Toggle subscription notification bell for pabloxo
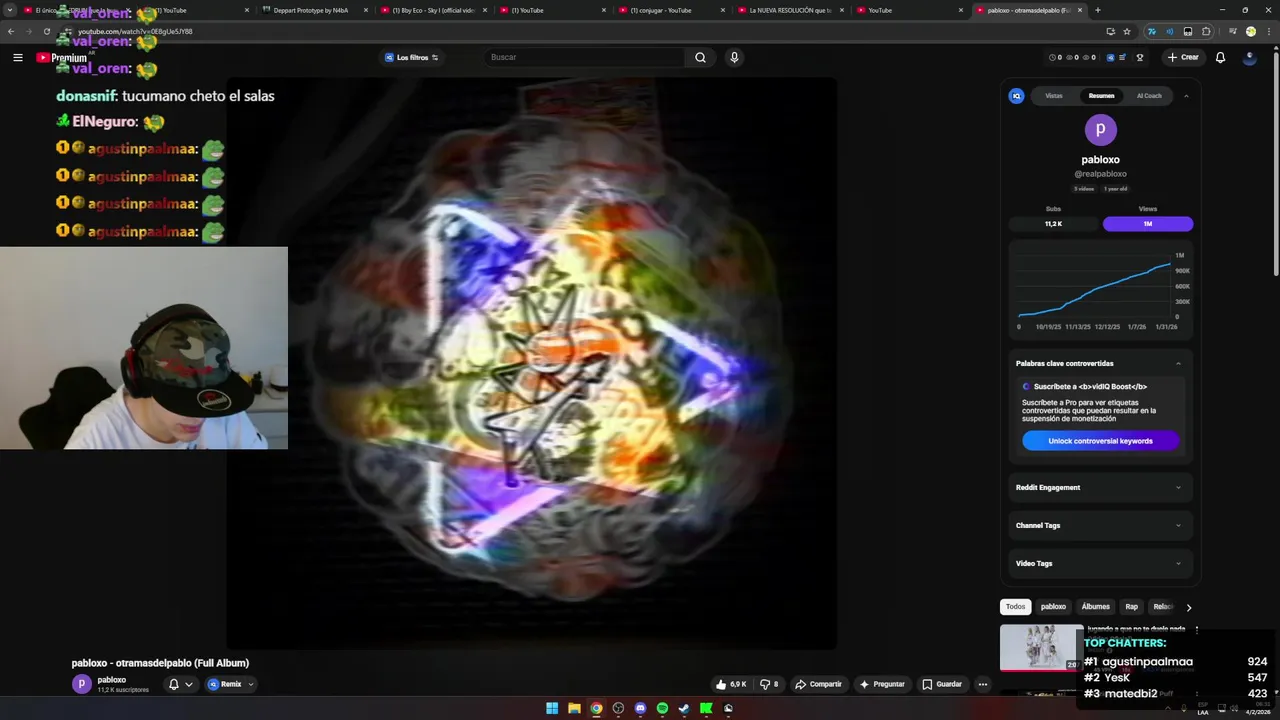The image size is (1280, 720). (x=180, y=684)
